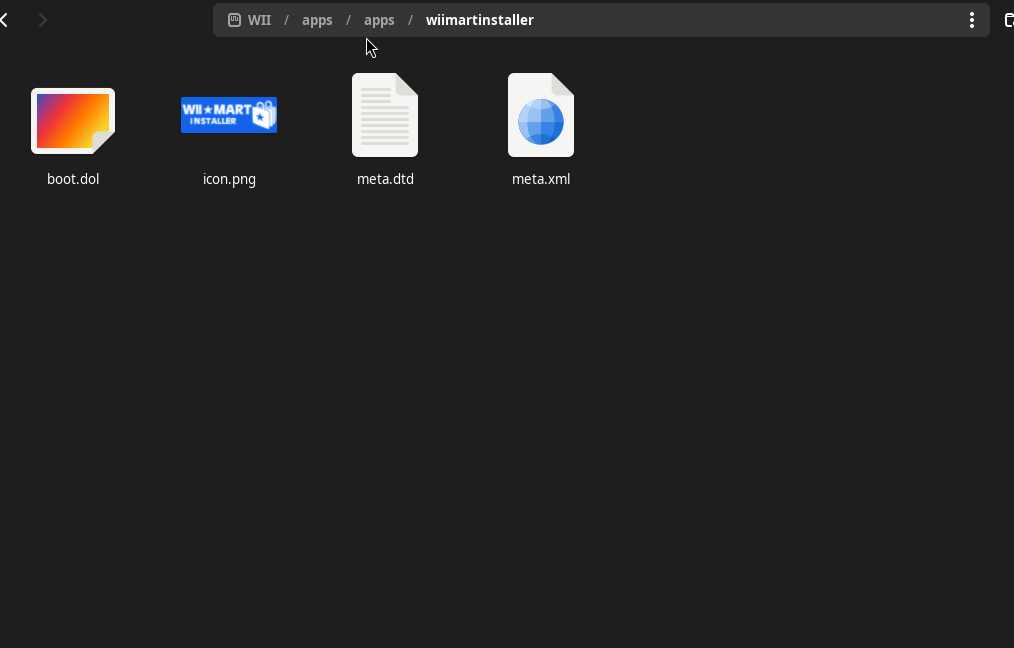This screenshot has width=1014, height=648.
Task: Click the meta.dtd filename label
Action: (x=385, y=180)
